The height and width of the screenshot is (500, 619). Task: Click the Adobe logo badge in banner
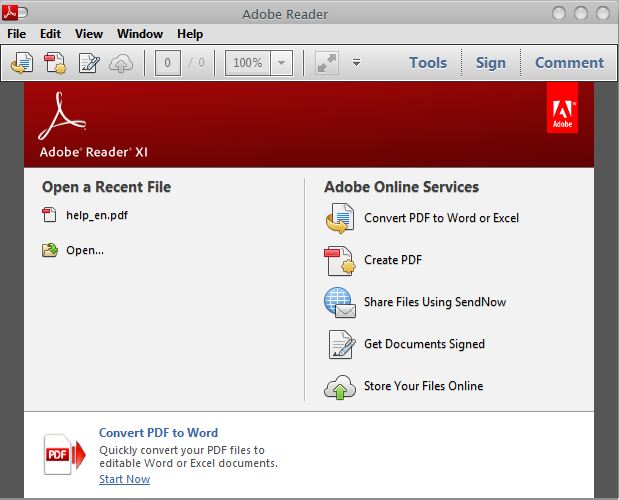(562, 108)
